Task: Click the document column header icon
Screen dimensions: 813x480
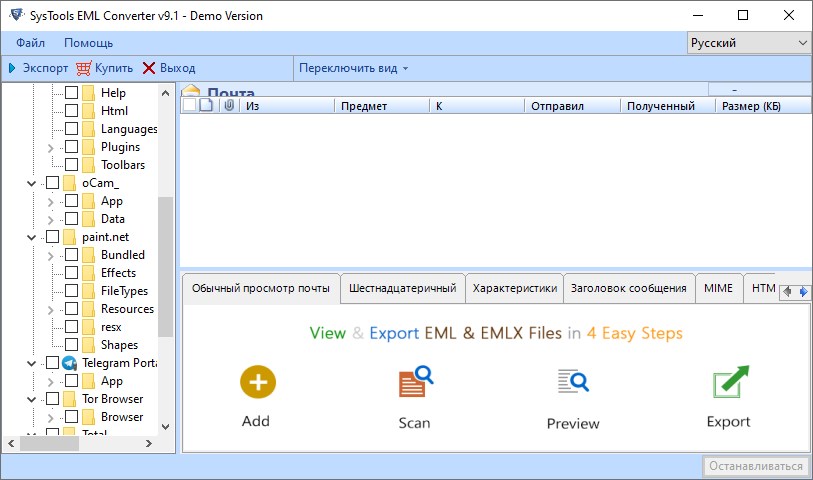Action: pyautogui.click(x=206, y=105)
